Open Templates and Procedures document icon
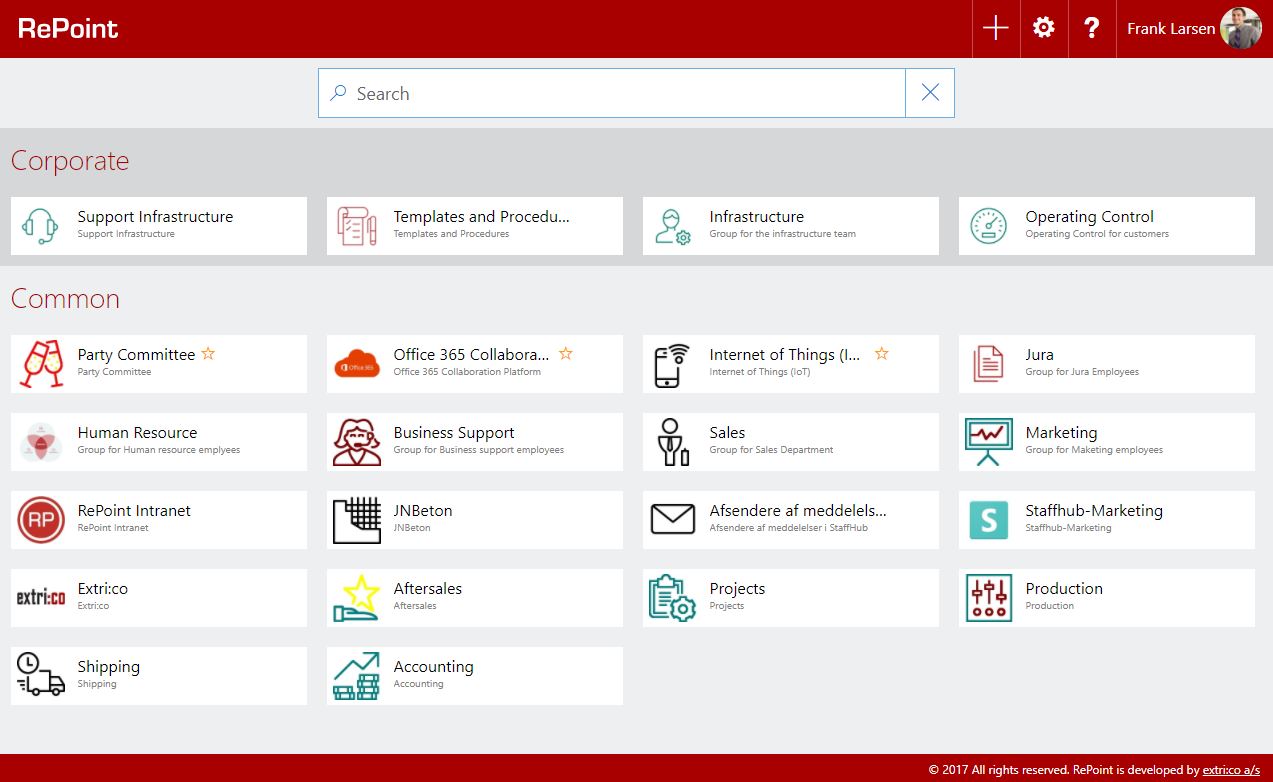 [x=357, y=226]
